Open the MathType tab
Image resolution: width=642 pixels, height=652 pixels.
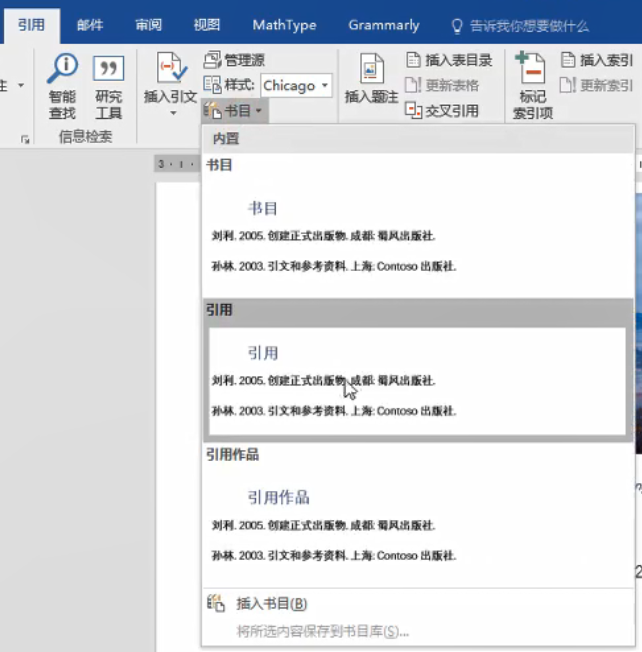(x=284, y=25)
